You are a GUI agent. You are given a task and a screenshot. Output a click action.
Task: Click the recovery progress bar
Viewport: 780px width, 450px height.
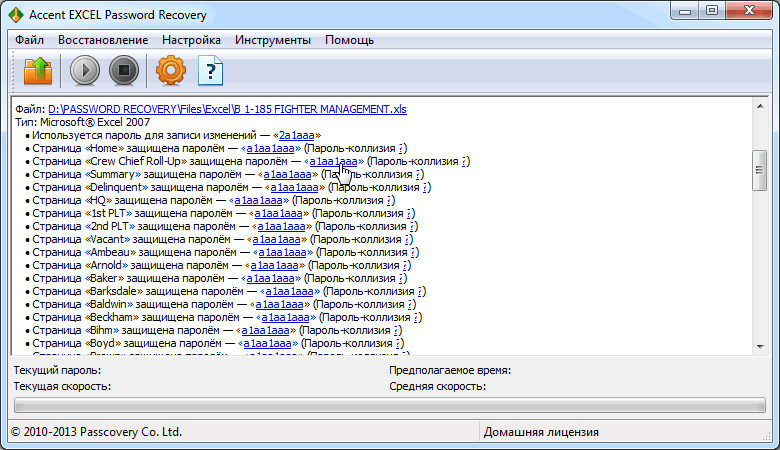click(388, 406)
